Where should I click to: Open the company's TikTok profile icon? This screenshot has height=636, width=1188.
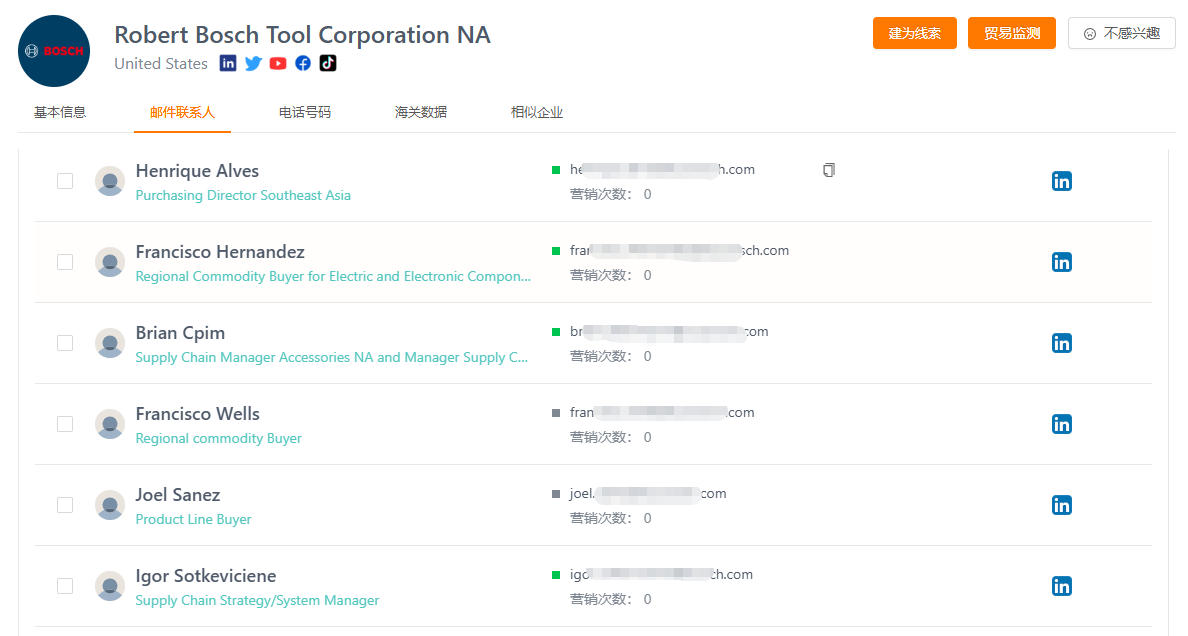click(x=328, y=63)
